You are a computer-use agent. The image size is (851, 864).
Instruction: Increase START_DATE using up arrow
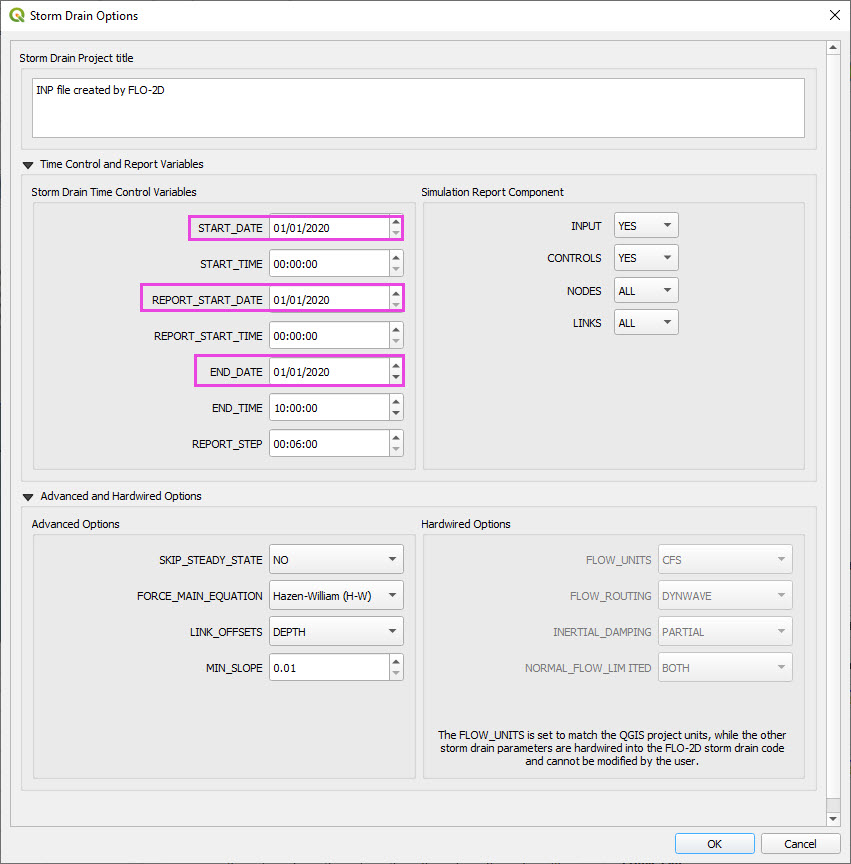tap(396, 222)
